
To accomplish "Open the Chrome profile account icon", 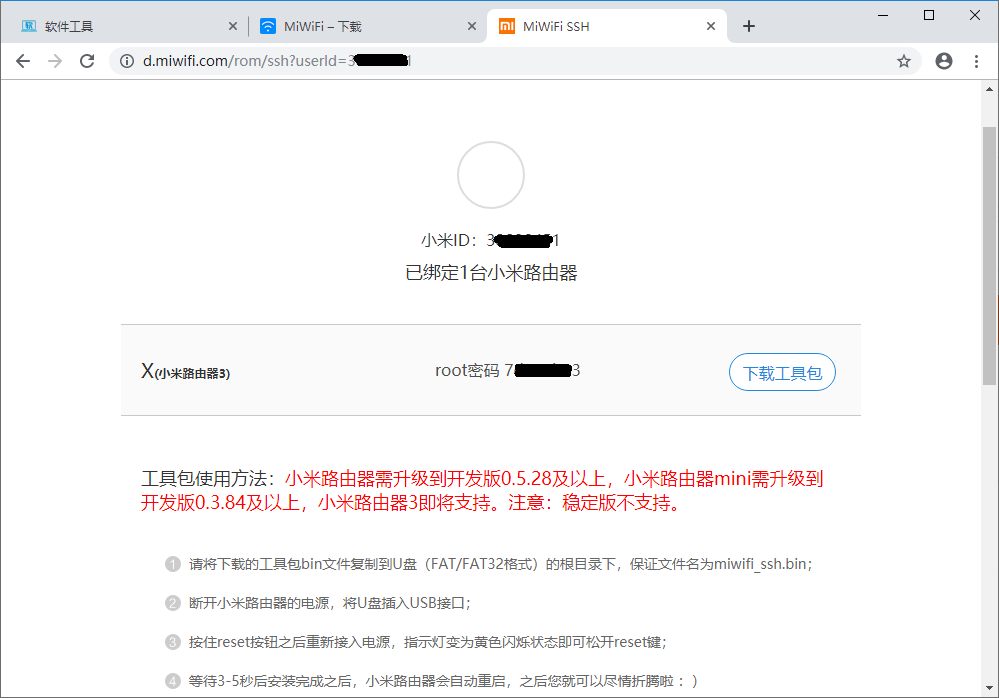I will [944, 61].
